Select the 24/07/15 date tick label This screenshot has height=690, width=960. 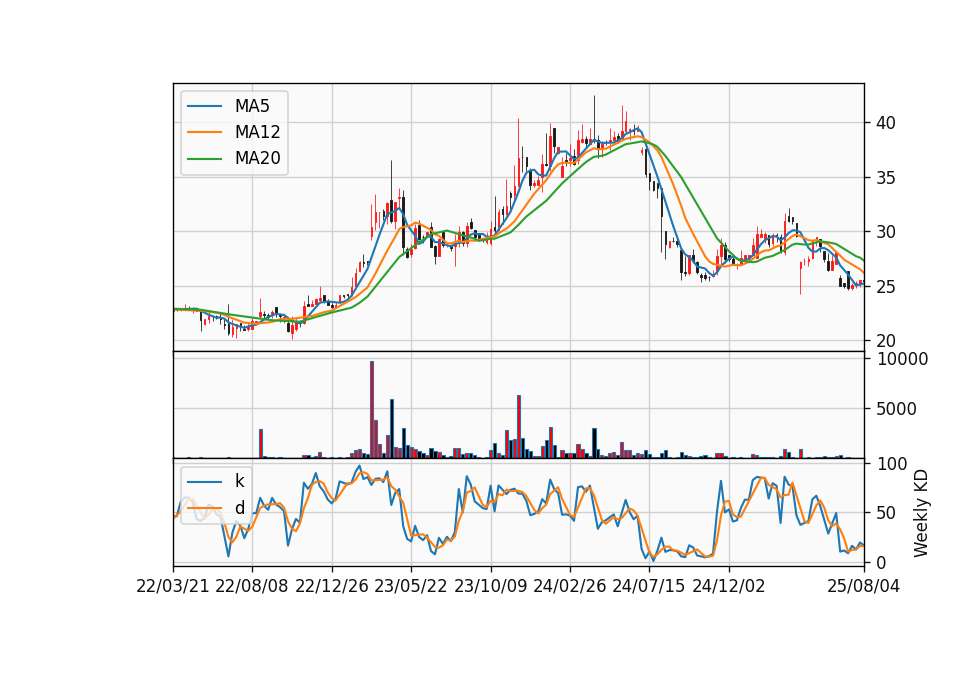(649, 586)
